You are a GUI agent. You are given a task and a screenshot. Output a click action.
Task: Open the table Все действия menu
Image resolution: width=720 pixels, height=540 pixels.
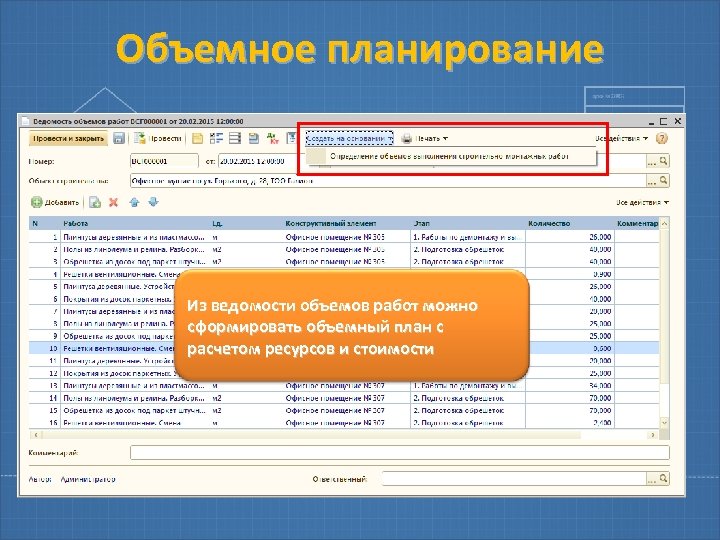point(642,202)
